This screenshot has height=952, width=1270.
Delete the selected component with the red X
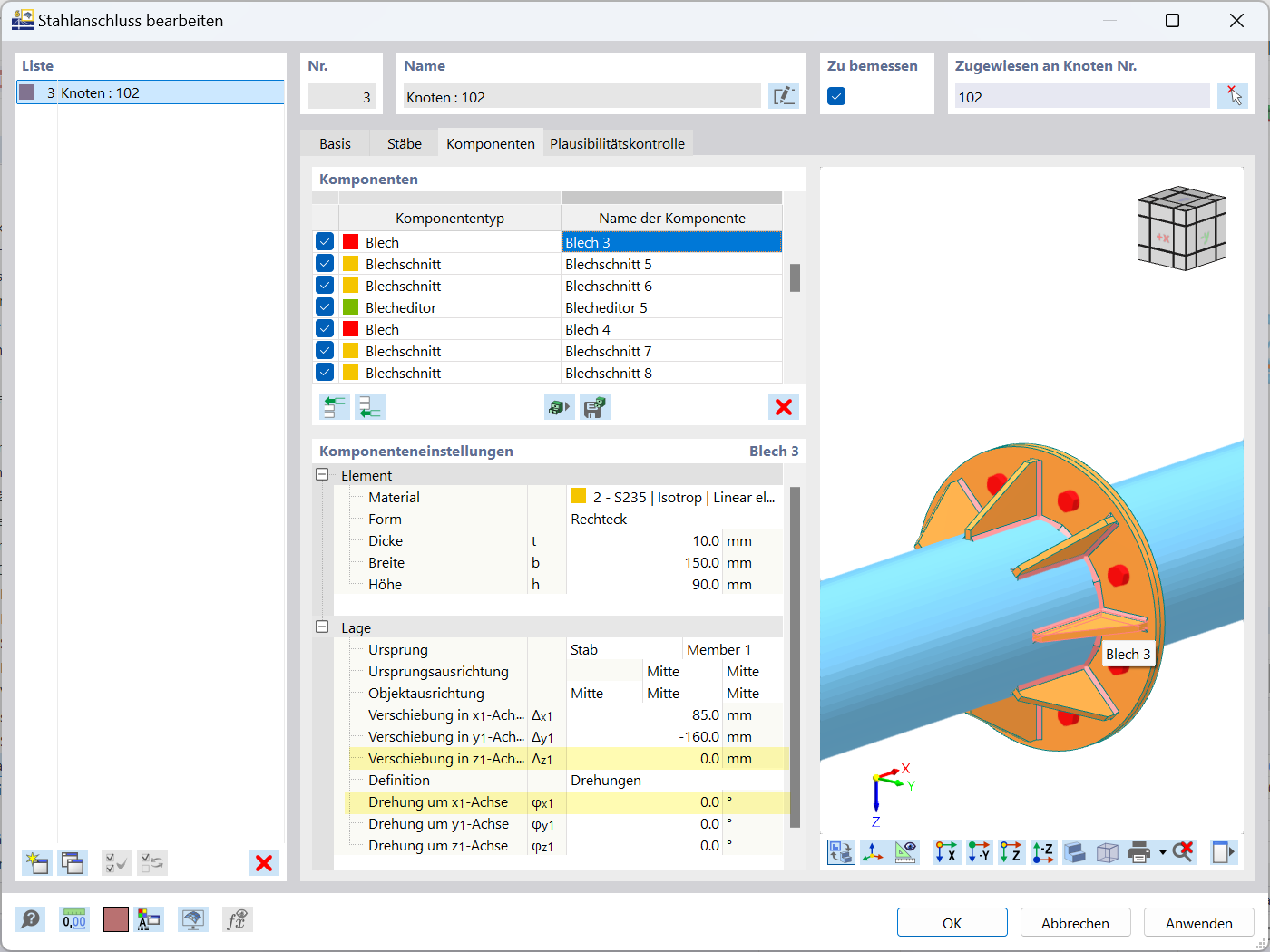[784, 407]
